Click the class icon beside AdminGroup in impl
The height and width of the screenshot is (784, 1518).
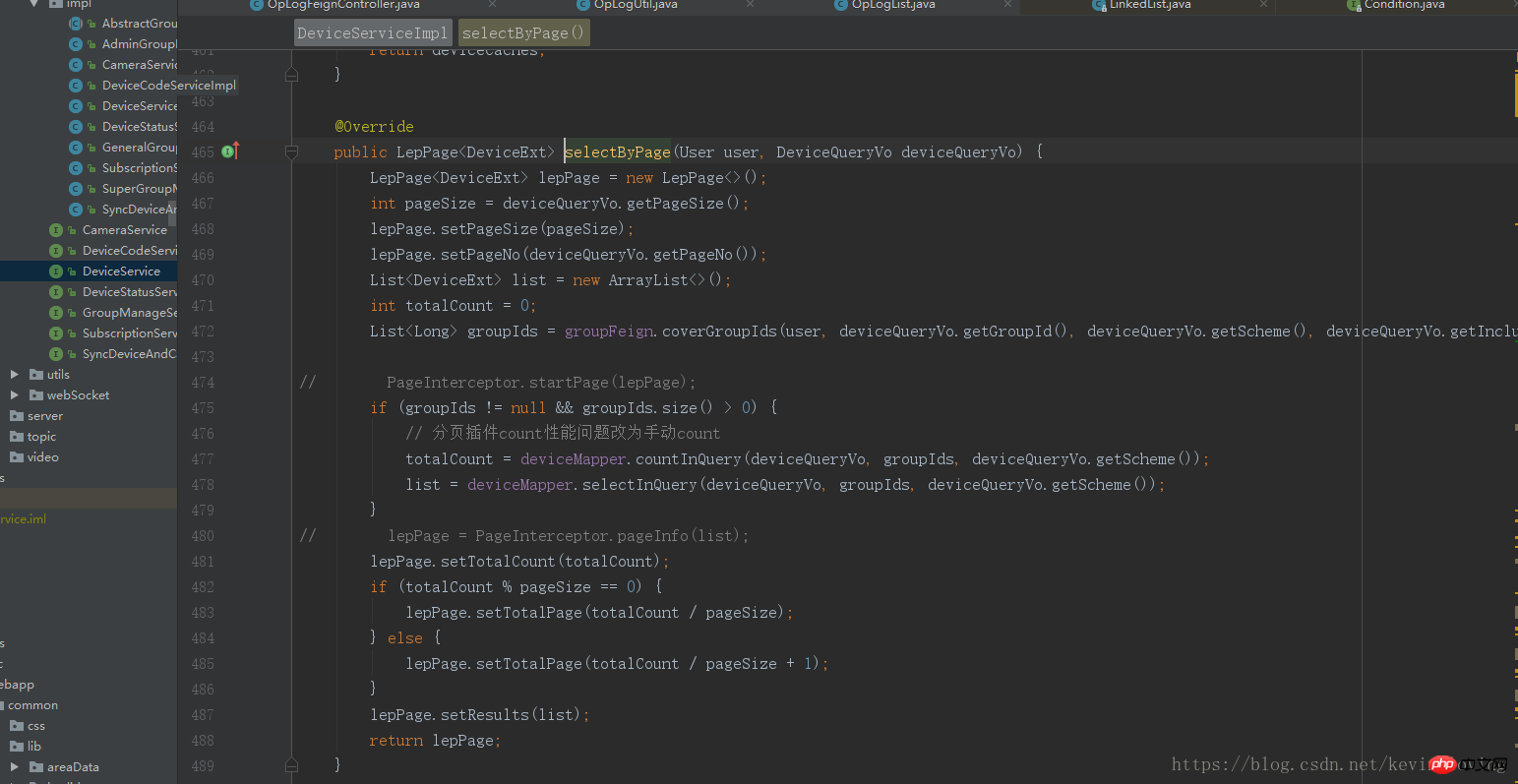[76, 43]
